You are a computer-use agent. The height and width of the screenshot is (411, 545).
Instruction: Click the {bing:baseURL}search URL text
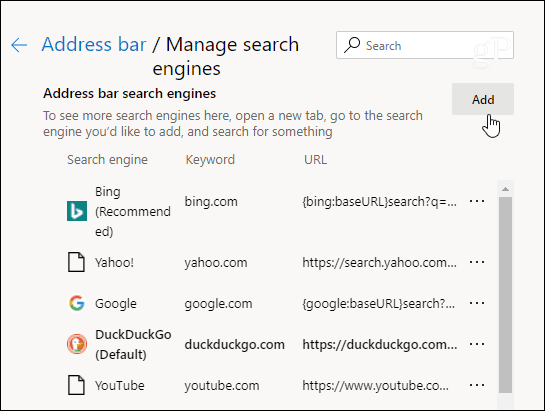coord(380,202)
